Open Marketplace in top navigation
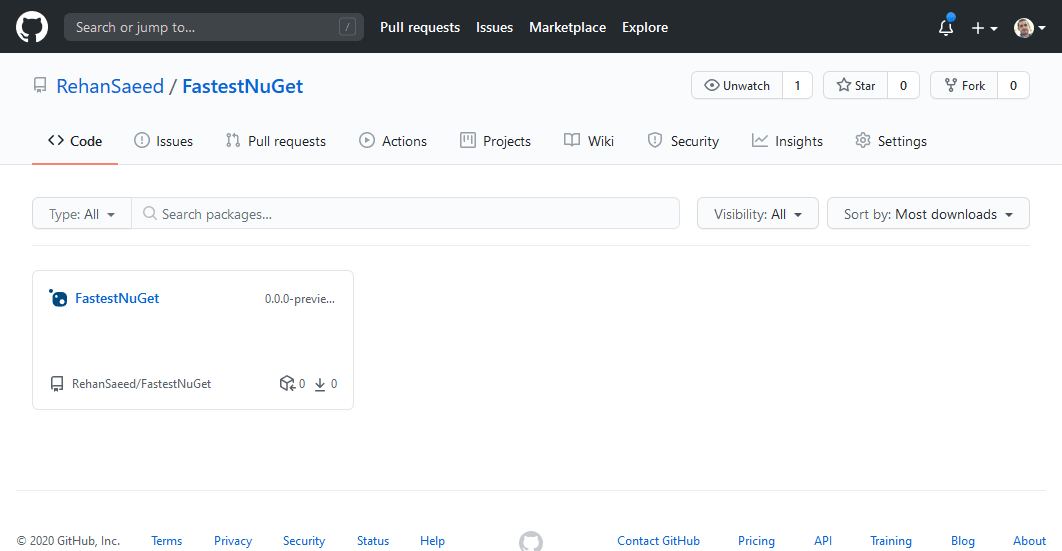This screenshot has height=551, width=1062. click(x=568, y=27)
